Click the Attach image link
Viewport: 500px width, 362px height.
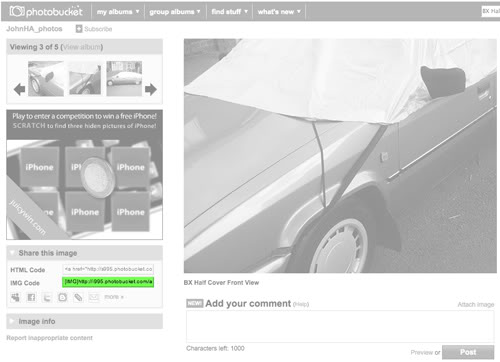click(x=476, y=304)
